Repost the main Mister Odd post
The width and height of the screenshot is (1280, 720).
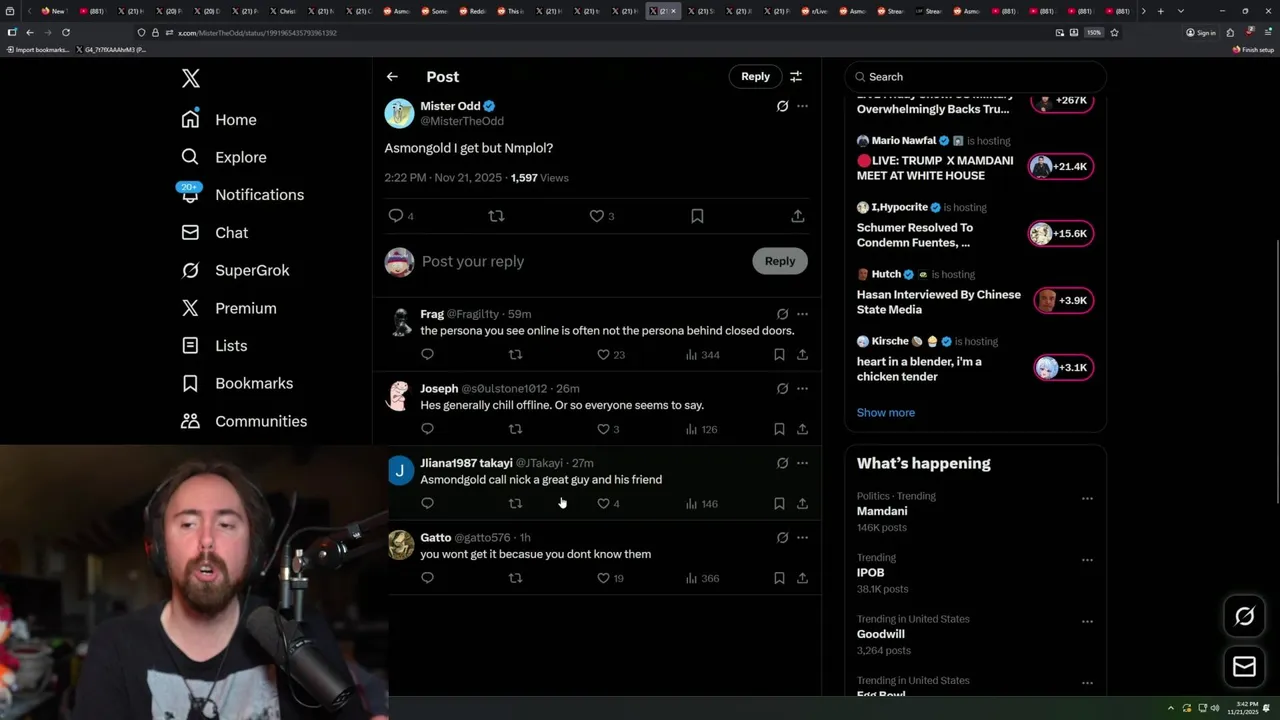pos(496,216)
